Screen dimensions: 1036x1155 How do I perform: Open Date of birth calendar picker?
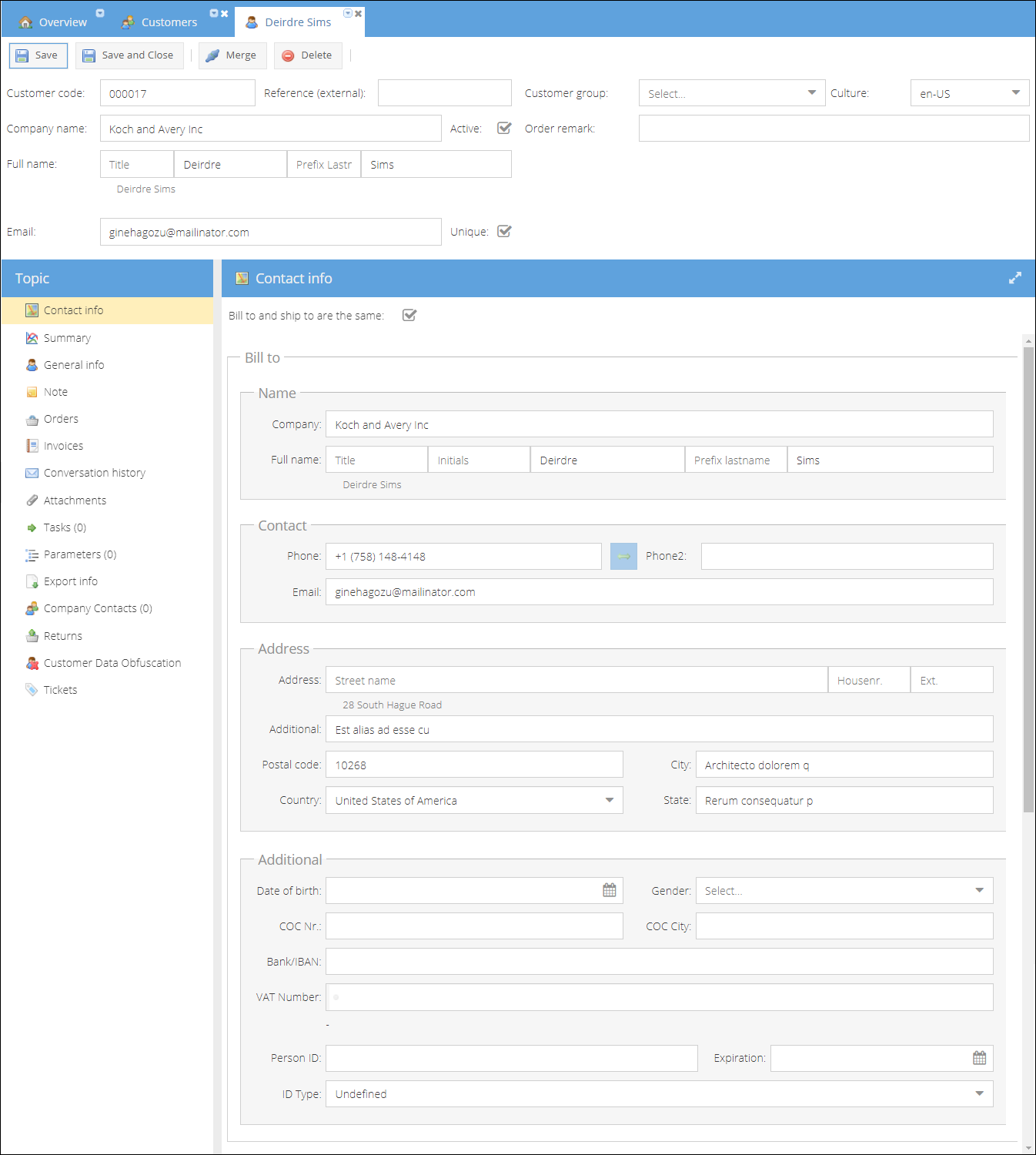coord(610,890)
